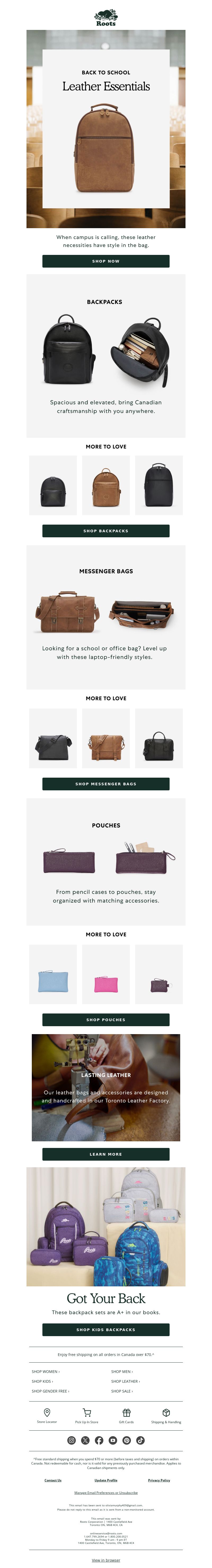Image resolution: width=212 pixels, height=1568 pixels.
Task: Select the brown backpack thumbnail
Action: pyautogui.click(x=106, y=485)
